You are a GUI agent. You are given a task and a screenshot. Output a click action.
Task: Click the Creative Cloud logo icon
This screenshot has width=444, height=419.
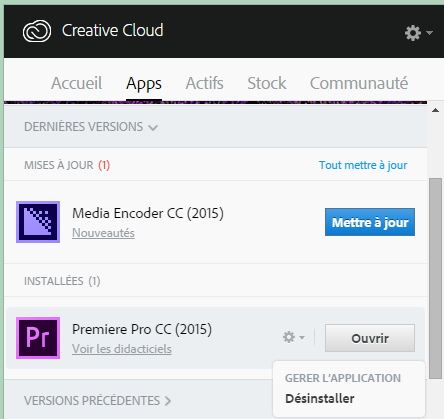coord(37,31)
